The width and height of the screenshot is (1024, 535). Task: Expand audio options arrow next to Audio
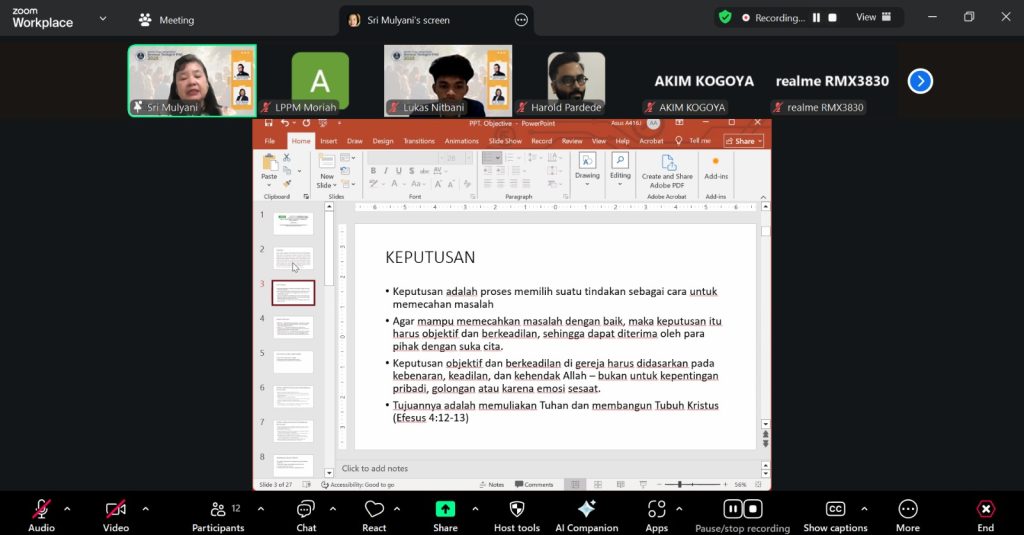(x=67, y=509)
